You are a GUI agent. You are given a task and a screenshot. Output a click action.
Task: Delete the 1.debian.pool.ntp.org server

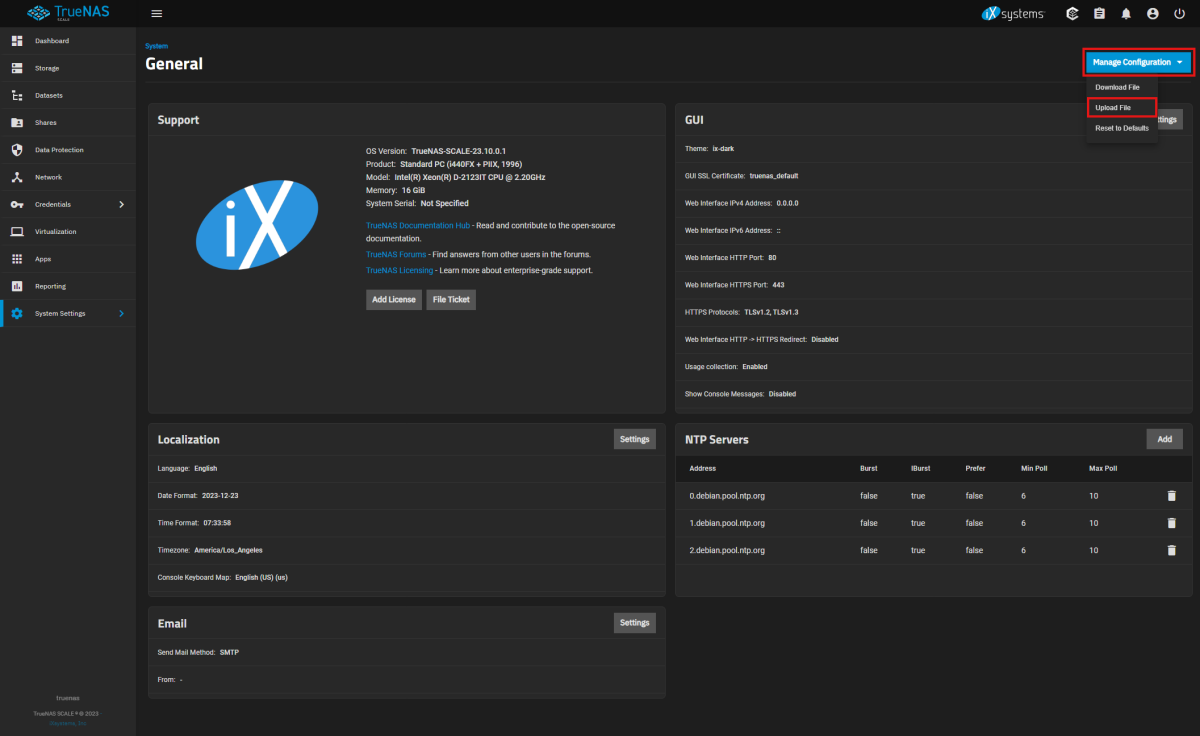(x=1171, y=523)
